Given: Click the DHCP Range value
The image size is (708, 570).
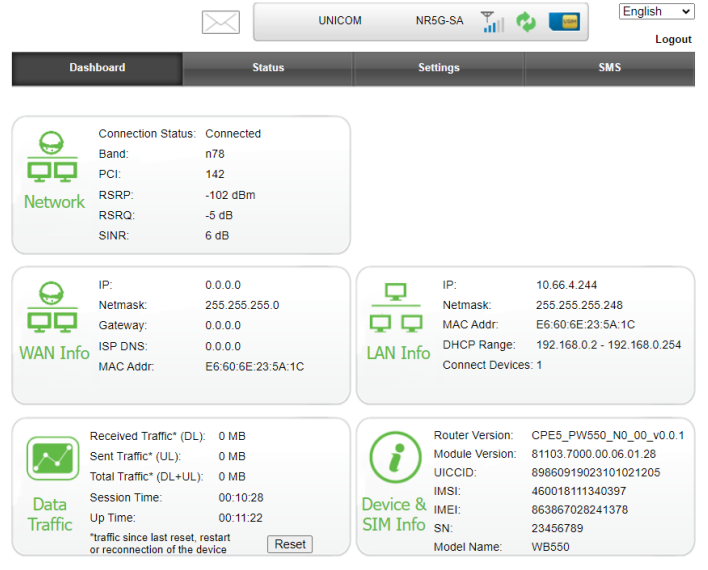Looking at the screenshot, I should click(608, 345).
